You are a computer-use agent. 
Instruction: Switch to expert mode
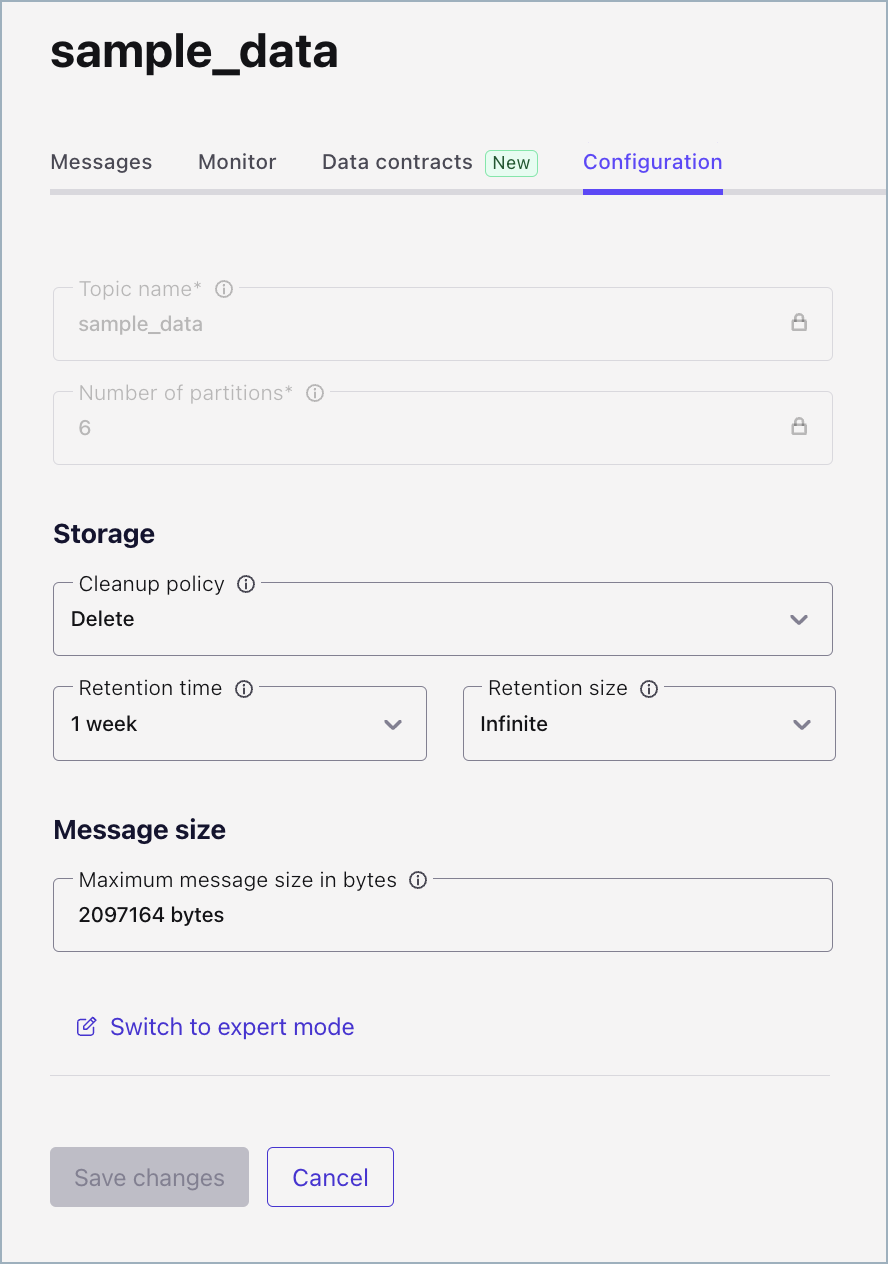[232, 1027]
